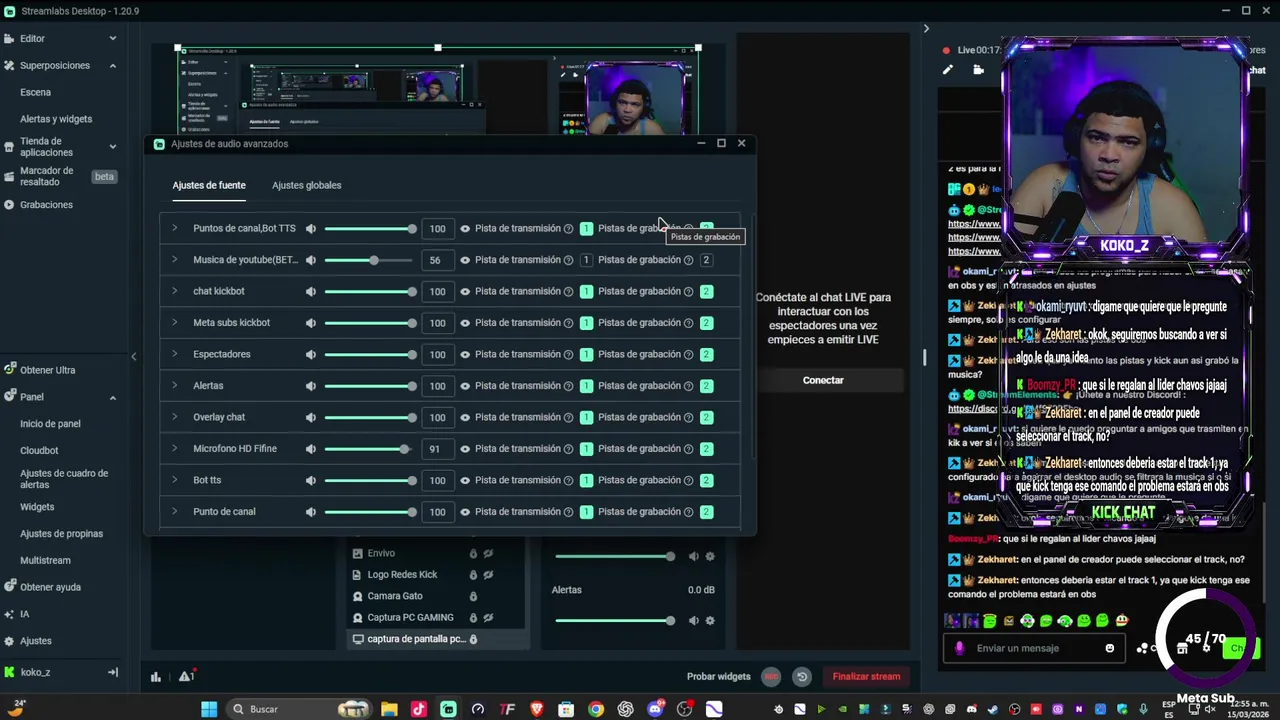This screenshot has height=720, width=1280.
Task: Mute the Microfono HD Fifine source
Action: [x=311, y=449]
